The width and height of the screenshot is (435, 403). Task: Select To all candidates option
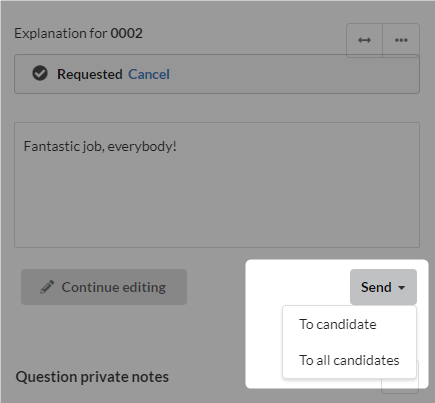point(349,360)
